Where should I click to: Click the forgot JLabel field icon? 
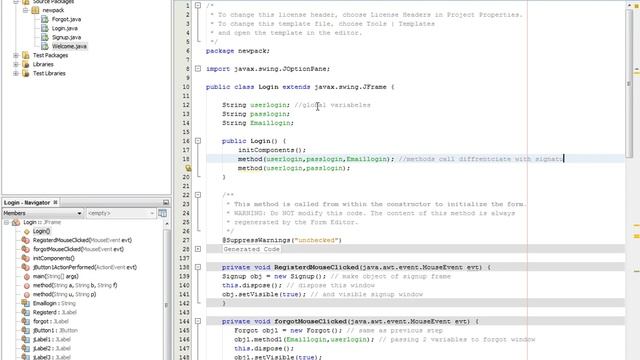pos(26,321)
